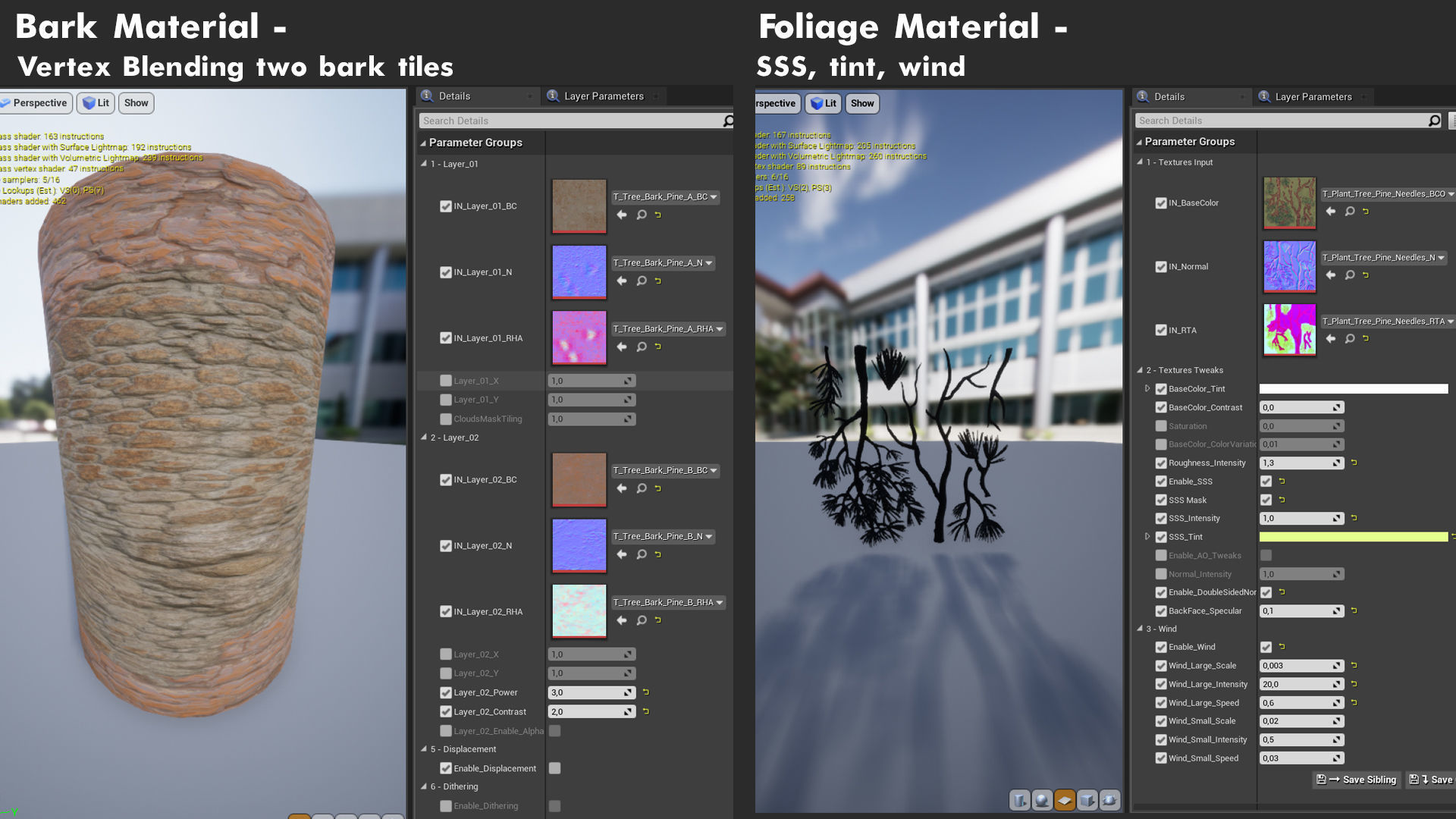Select the plane preview mesh icon
The height and width of the screenshot is (819, 1456).
click(x=1065, y=800)
